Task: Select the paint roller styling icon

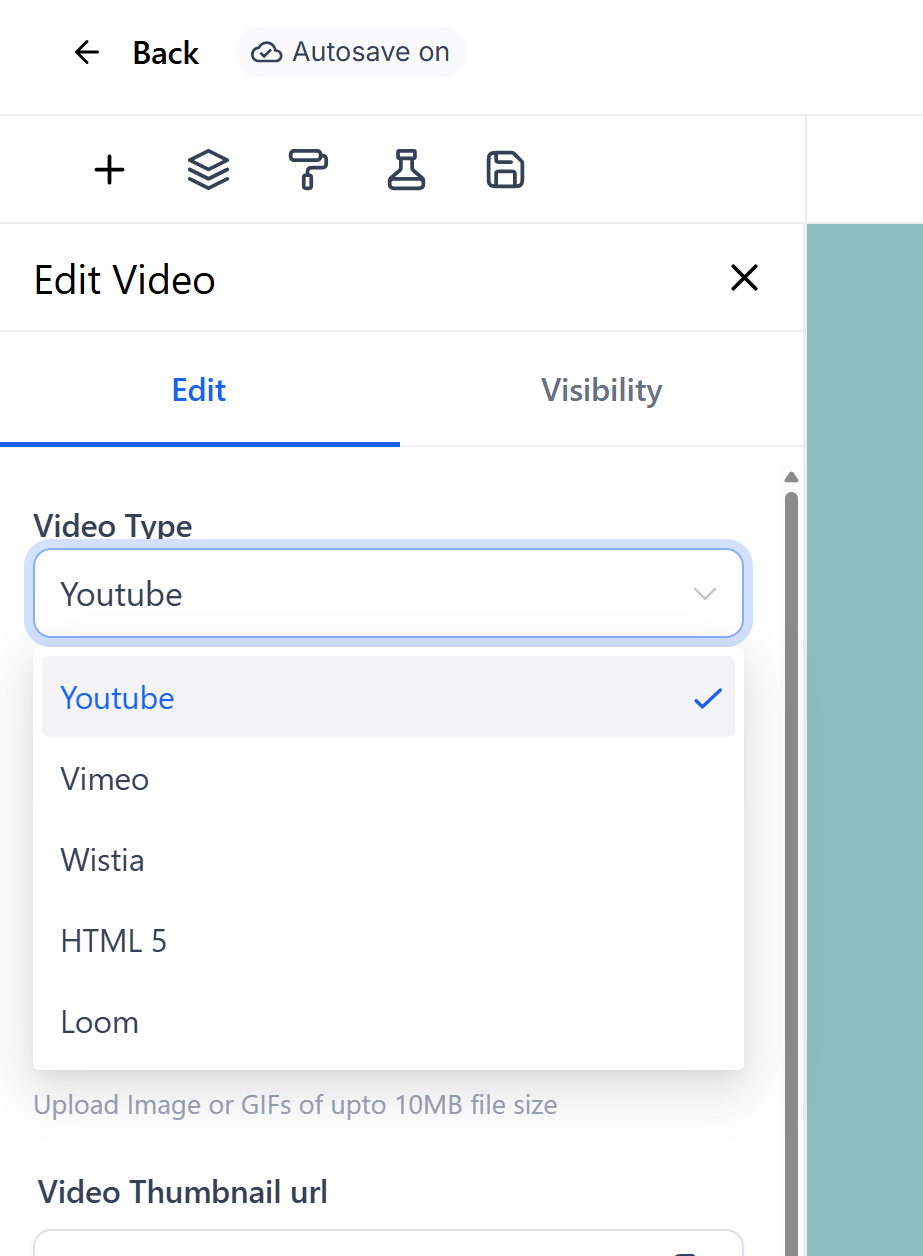Action: (307, 169)
